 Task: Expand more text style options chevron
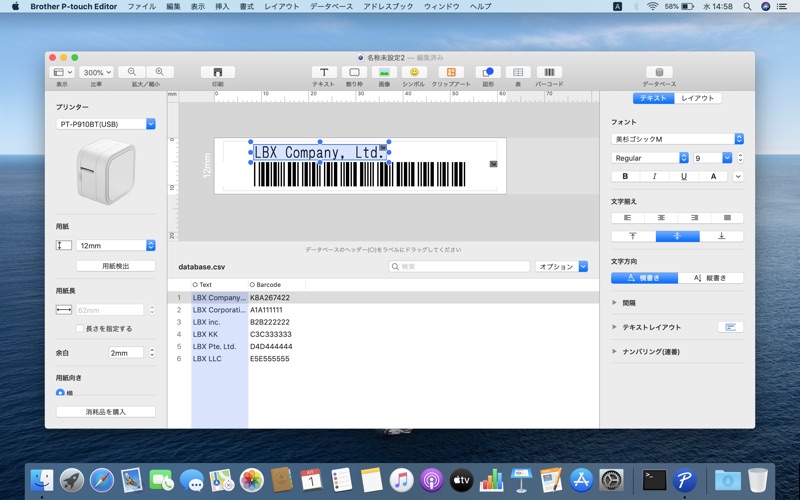click(738, 177)
